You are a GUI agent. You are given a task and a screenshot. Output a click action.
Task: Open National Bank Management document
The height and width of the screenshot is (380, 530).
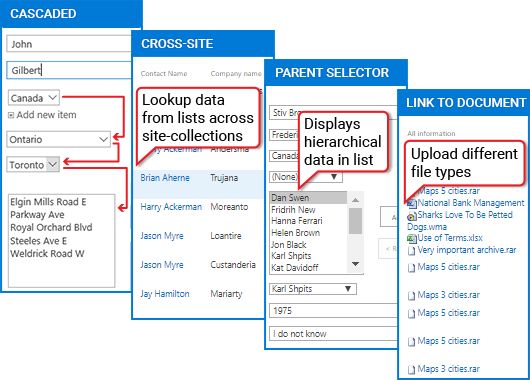pyautogui.click(x=471, y=203)
